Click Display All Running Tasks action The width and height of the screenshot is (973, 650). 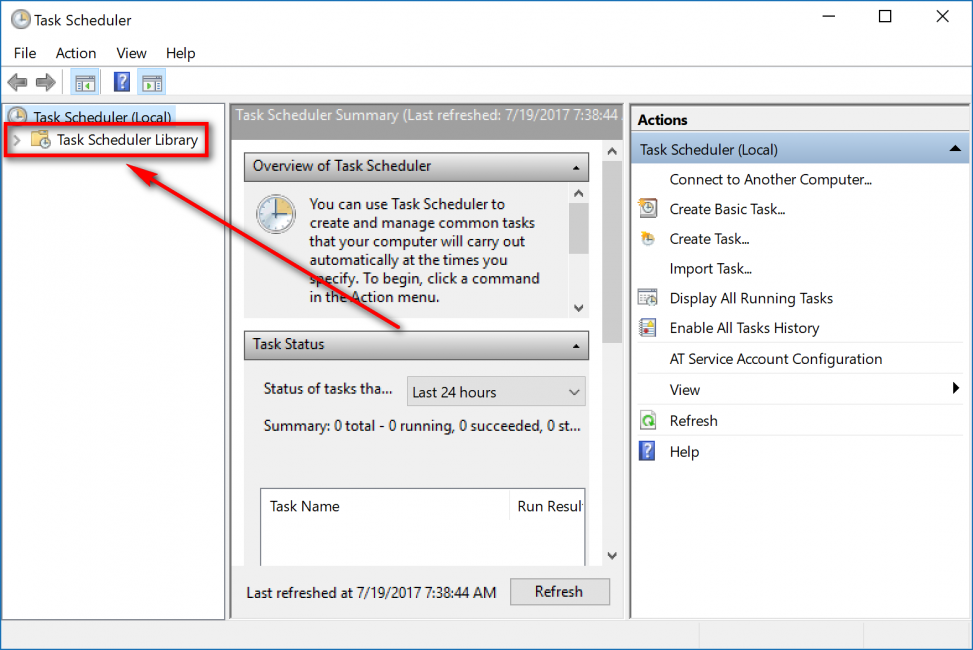click(x=751, y=299)
